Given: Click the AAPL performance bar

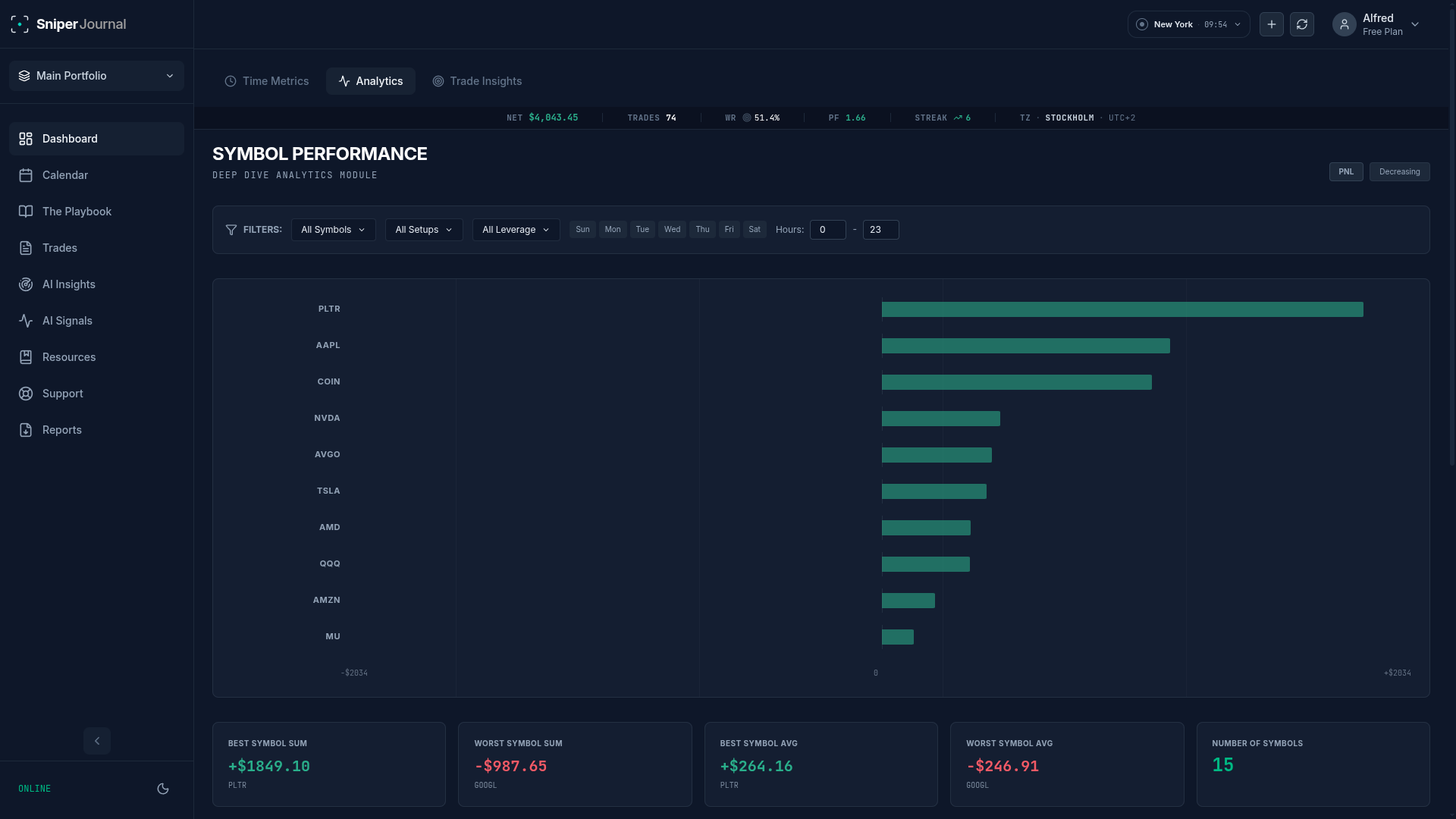Looking at the screenshot, I should click(1026, 346).
